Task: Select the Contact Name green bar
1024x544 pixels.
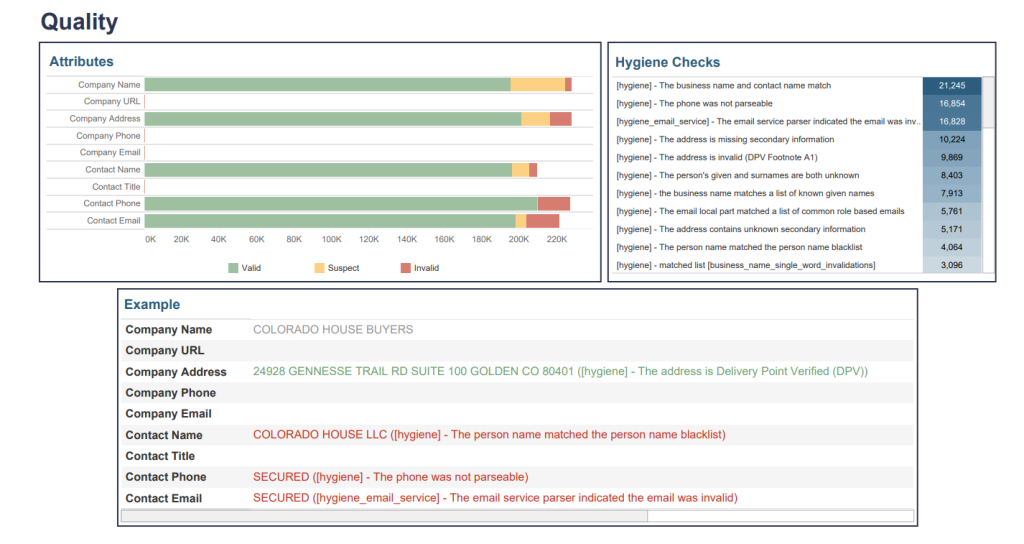Action: (328, 170)
